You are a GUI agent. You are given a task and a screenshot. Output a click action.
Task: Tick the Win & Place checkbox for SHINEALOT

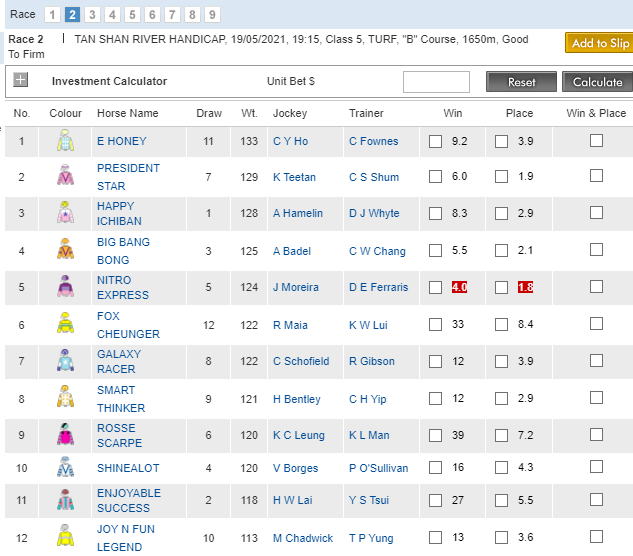596,467
